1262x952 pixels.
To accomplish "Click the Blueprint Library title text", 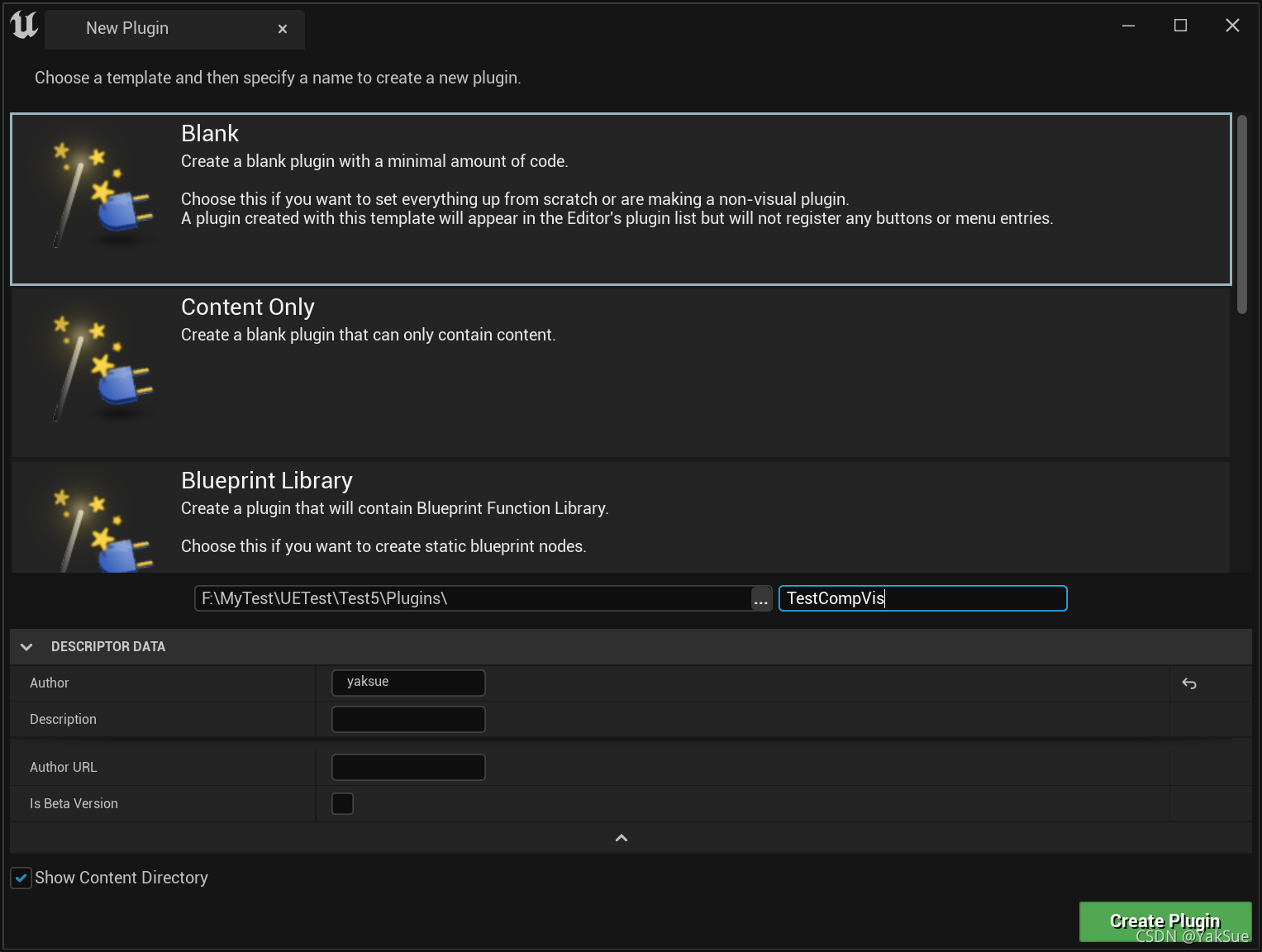I will pyautogui.click(x=267, y=481).
